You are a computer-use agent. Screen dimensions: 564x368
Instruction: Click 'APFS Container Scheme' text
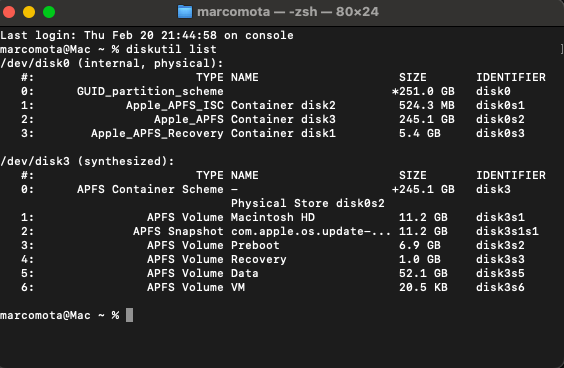[150, 190]
